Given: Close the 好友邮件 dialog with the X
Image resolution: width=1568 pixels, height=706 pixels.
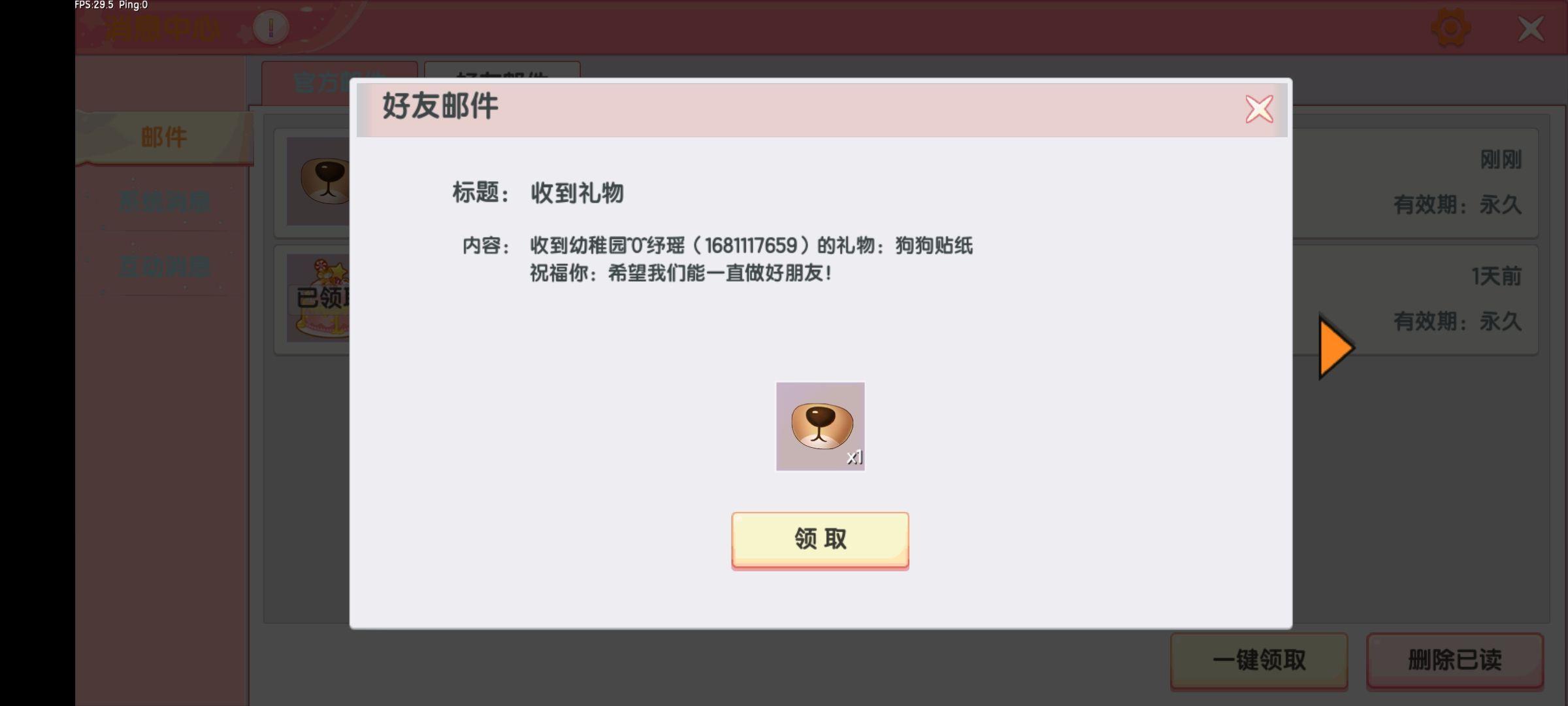Looking at the screenshot, I should [x=1259, y=109].
